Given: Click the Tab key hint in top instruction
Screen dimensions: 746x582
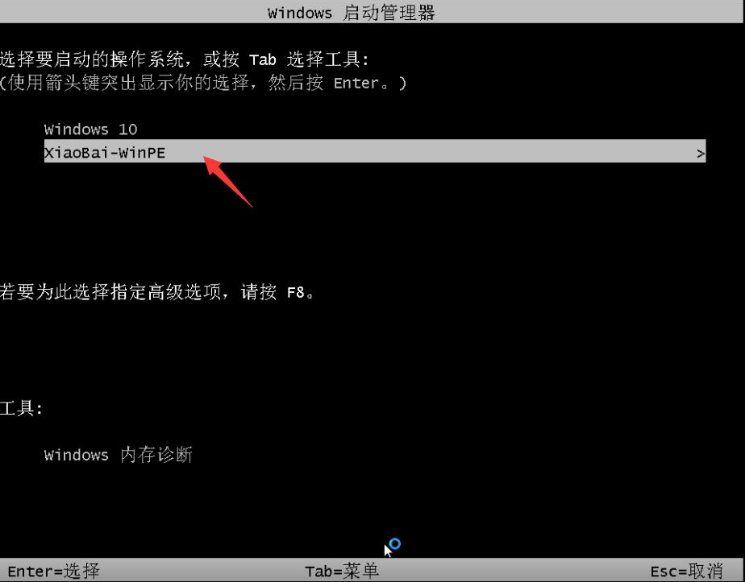Looking at the screenshot, I should [x=262, y=60].
